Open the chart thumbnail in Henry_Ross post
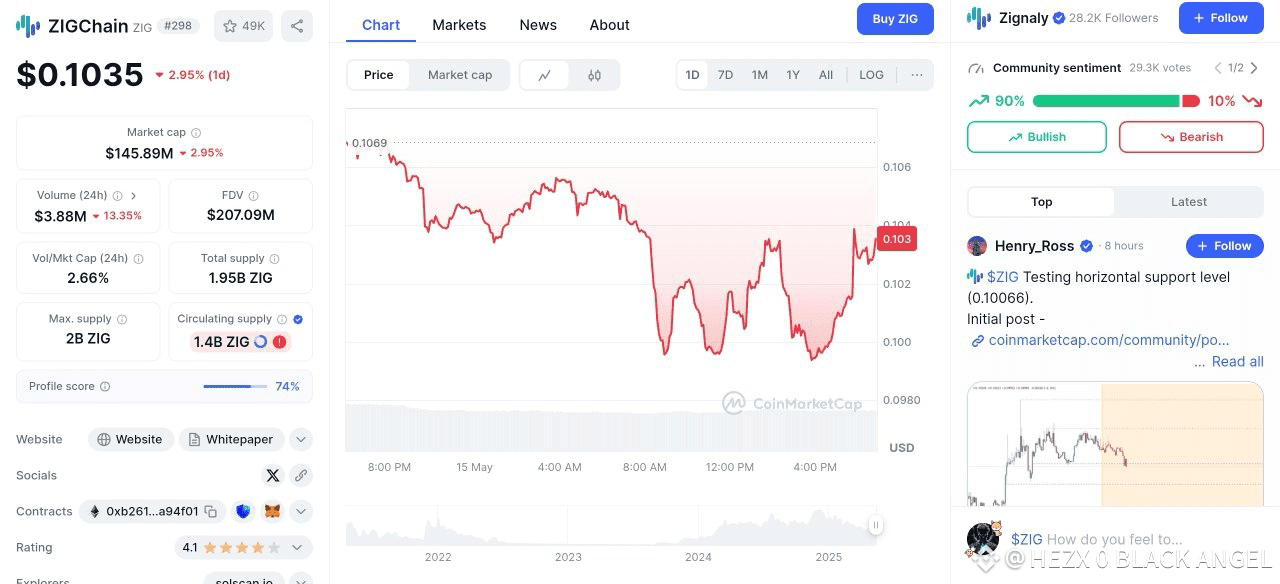This screenshot has height=584, width=1280. (x=1115, y=444)
